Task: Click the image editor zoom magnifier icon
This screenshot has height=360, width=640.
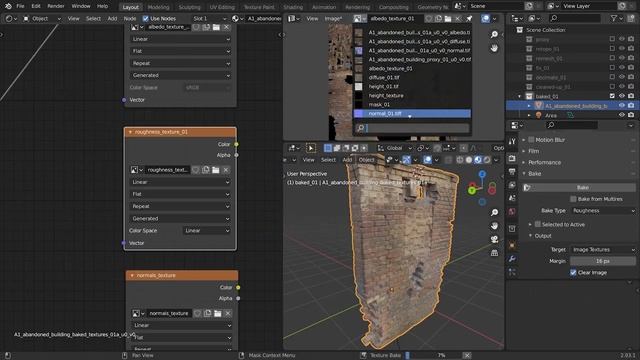Action: coord(494,34)
